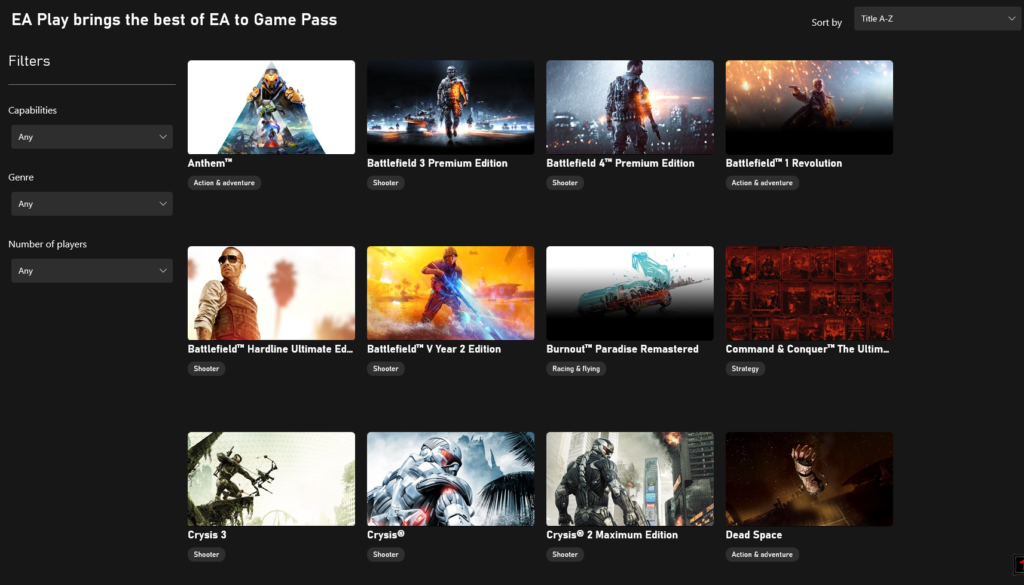Open Battlefield 3 Premium Edition cover image
This screenshot has width=1024, height=585.
coord(450,107)
